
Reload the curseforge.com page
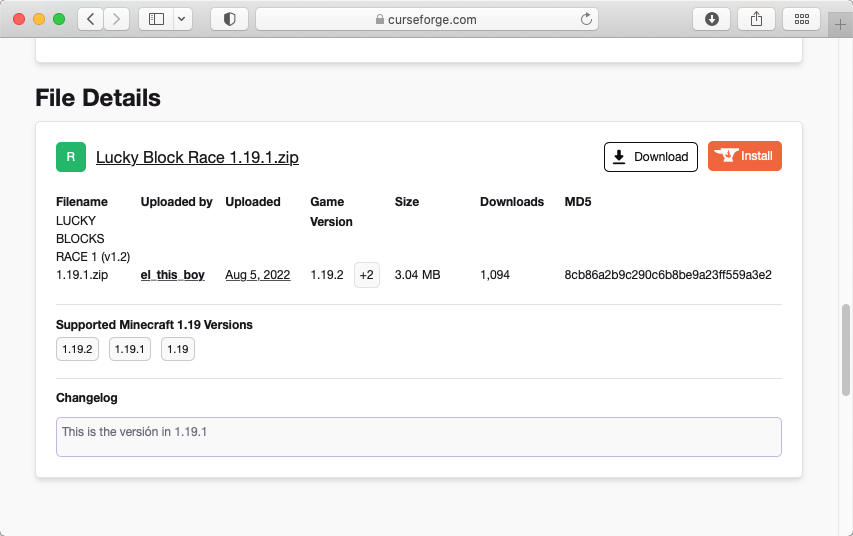tap(586, 20)
